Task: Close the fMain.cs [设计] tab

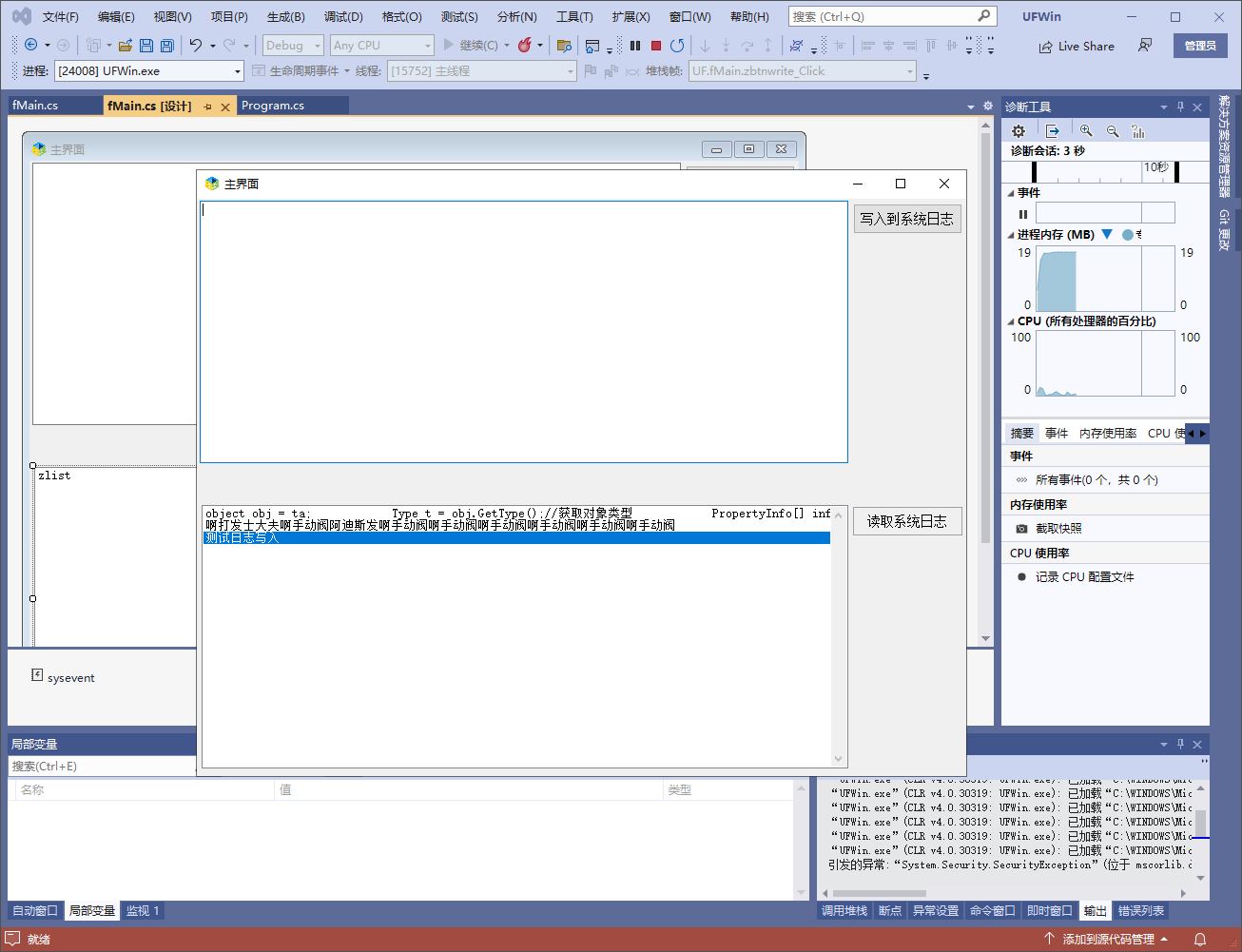Action: coord(225,107)
